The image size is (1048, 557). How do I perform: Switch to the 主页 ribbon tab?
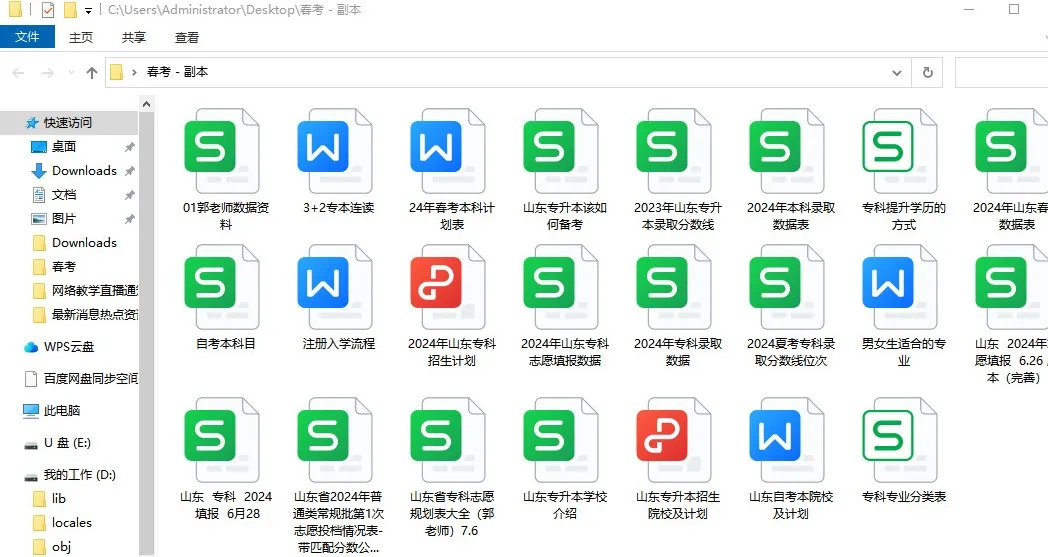81,37
